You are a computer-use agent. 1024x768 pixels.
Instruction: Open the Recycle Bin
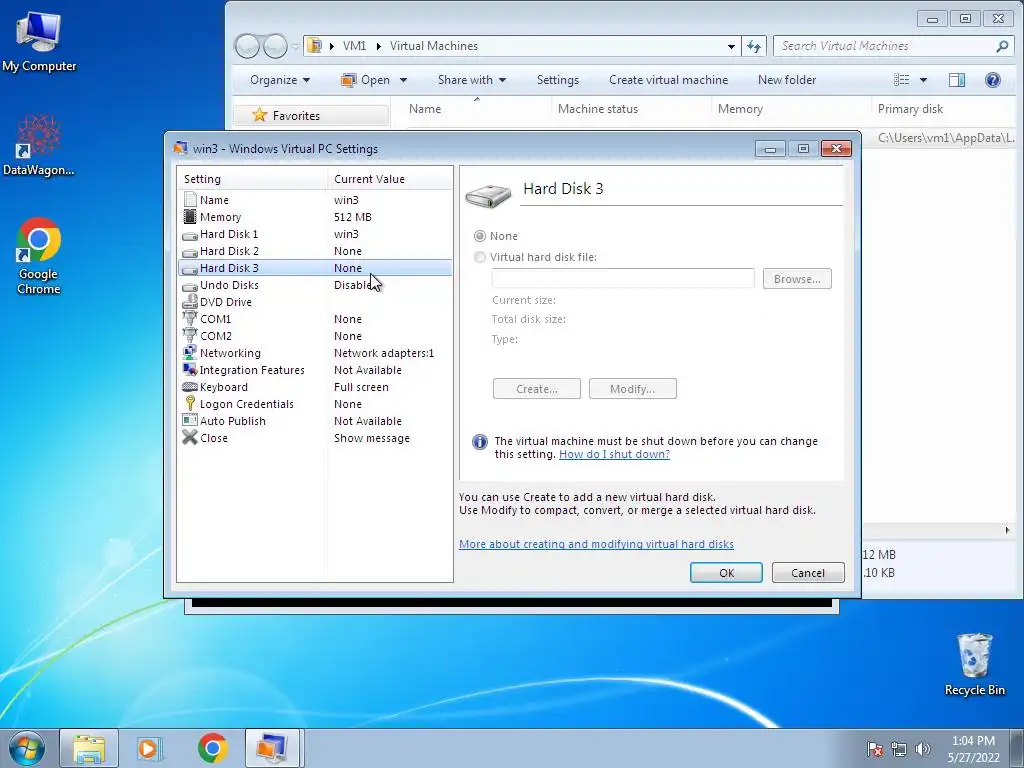click(974, 665)
